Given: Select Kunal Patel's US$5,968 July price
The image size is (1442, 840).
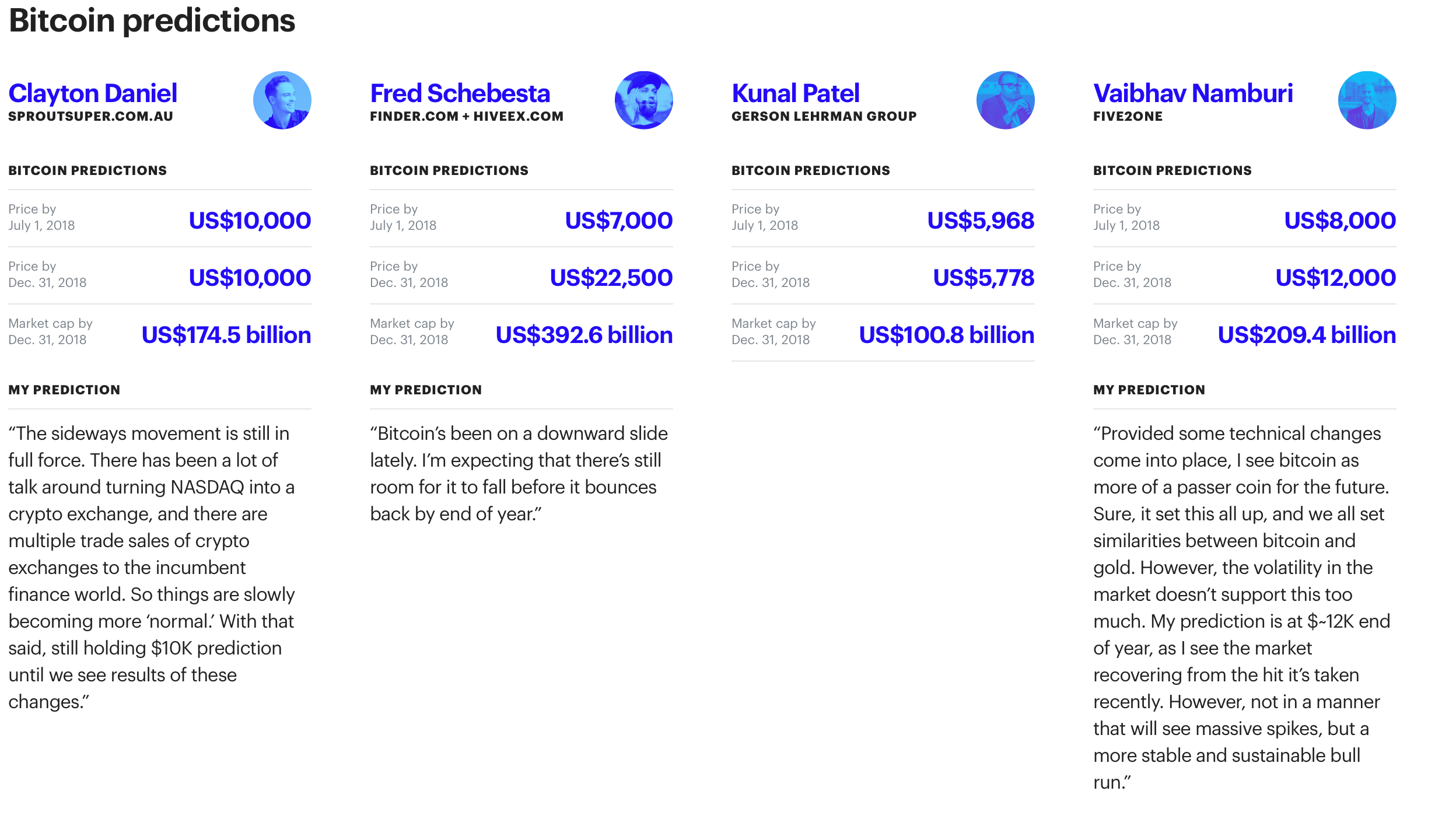Looking at the screenshot, I should [x=981, y=220].
